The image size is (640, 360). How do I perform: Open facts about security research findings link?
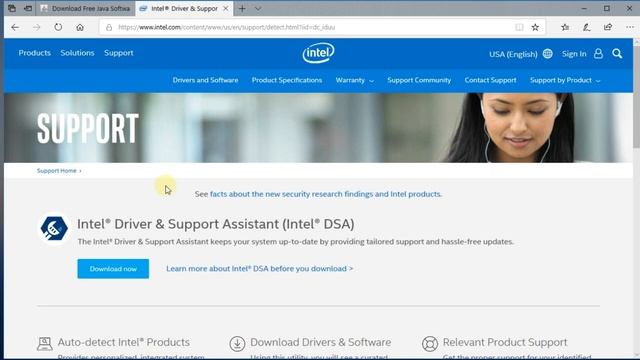tap(326, 194)
